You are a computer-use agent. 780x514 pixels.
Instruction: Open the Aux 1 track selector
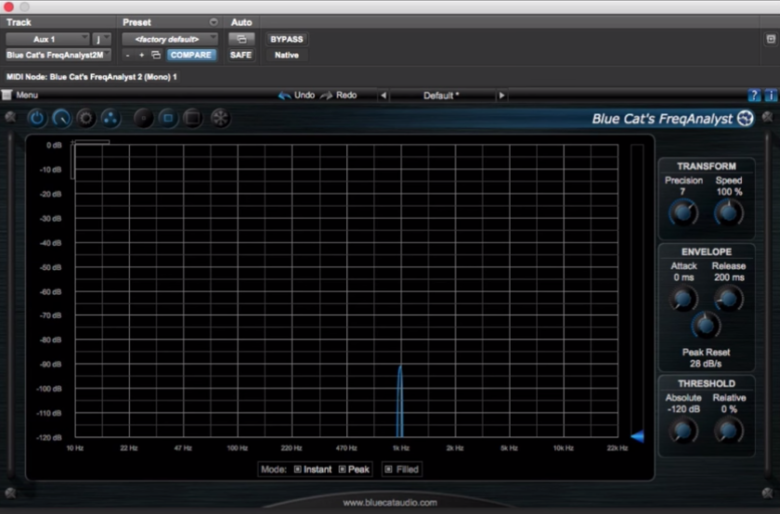[x=47, y=39]
